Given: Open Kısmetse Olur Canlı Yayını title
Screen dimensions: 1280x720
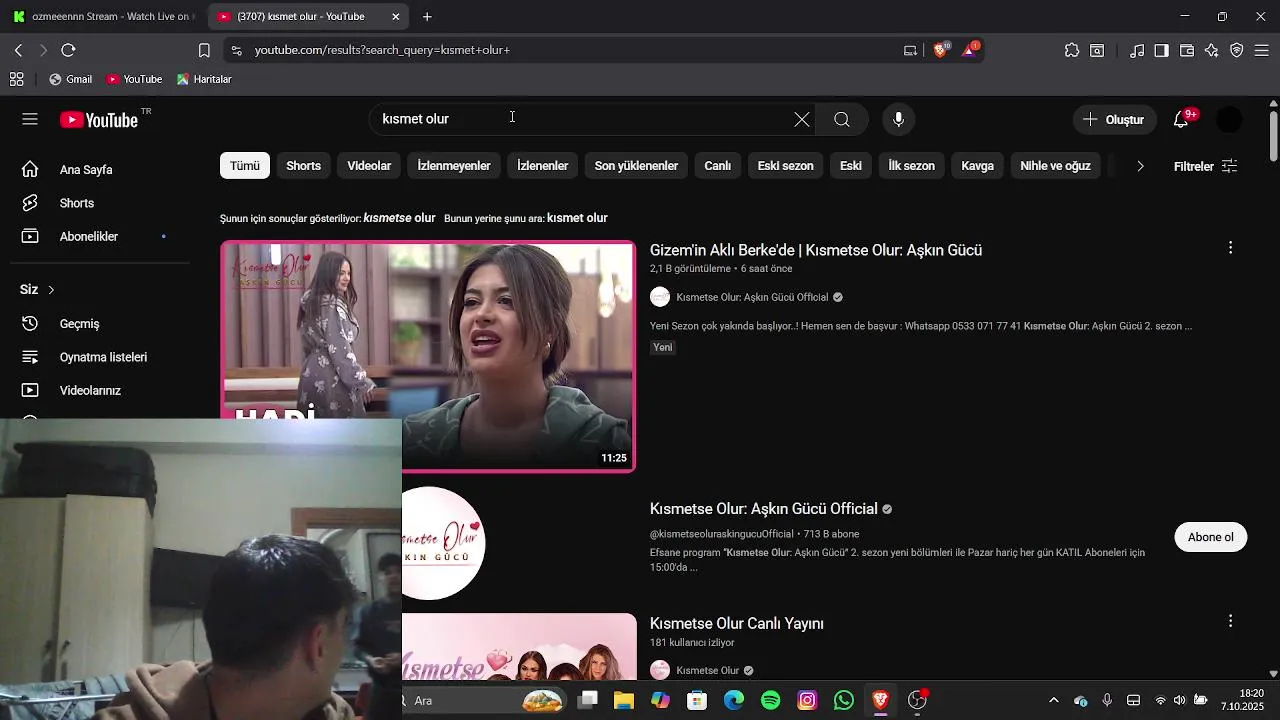Looking at the screenshot, I should click(737, 623).
